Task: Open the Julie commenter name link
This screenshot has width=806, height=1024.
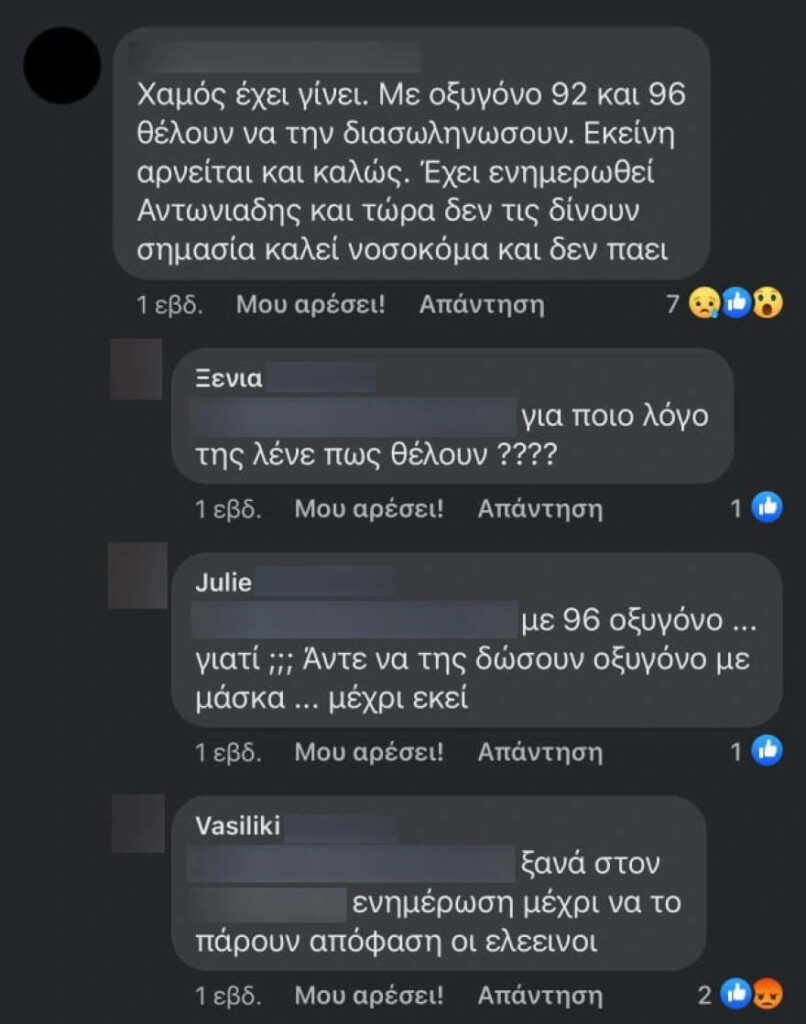Action: click(223, 582)
